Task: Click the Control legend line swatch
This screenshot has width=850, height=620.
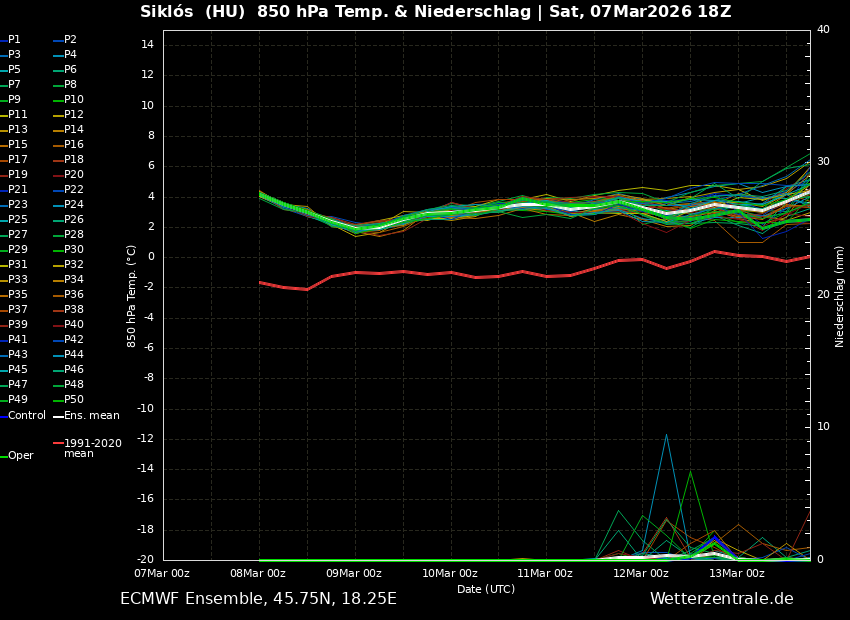Action: [x=3, y=416]
